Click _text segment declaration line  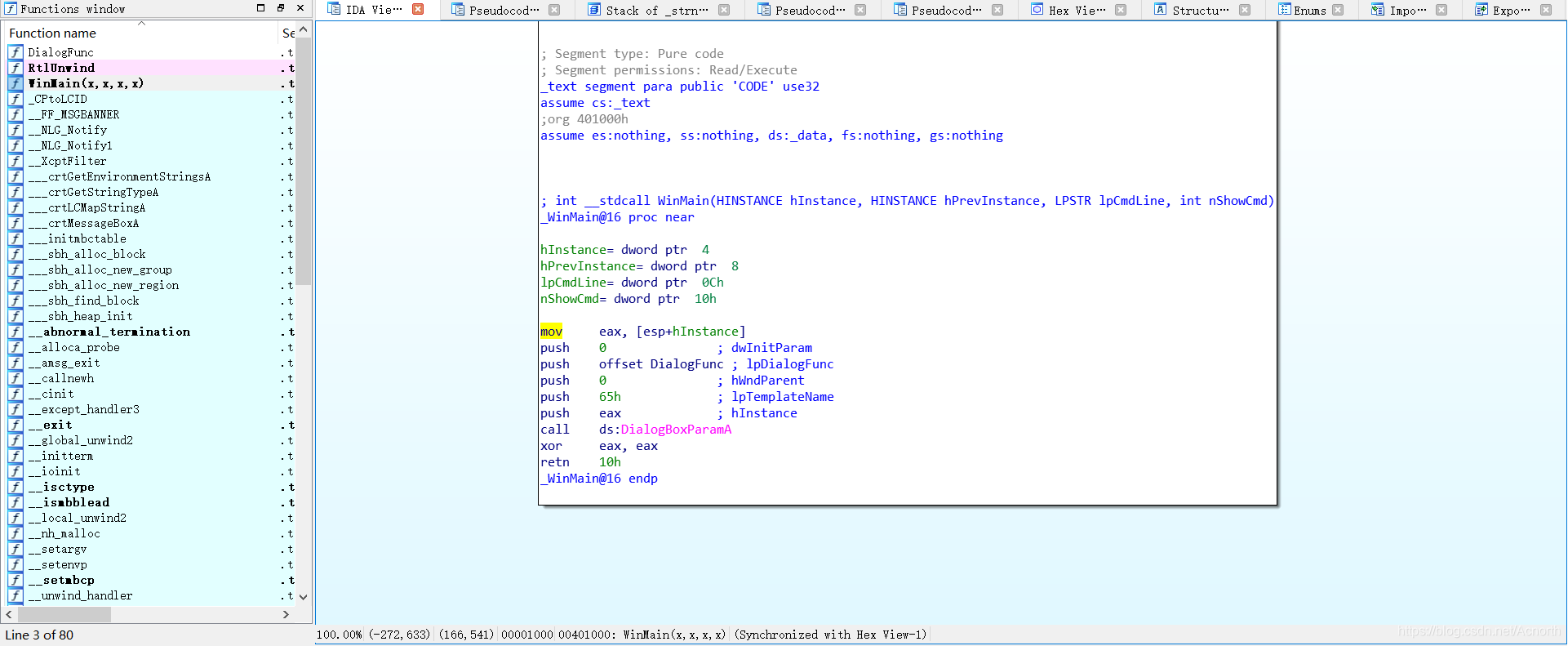click(x=679, y=87)
